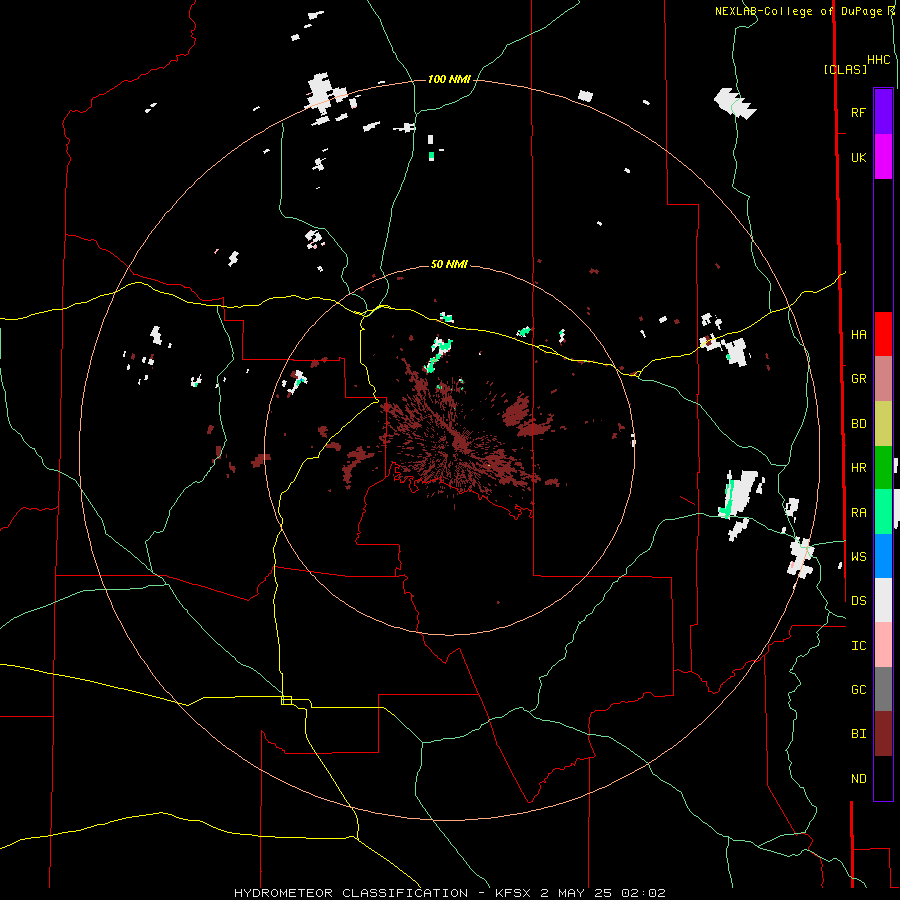Click the DS dry snow white swatch
This screenshot has width=900, height=900.
tap(883, 600)
